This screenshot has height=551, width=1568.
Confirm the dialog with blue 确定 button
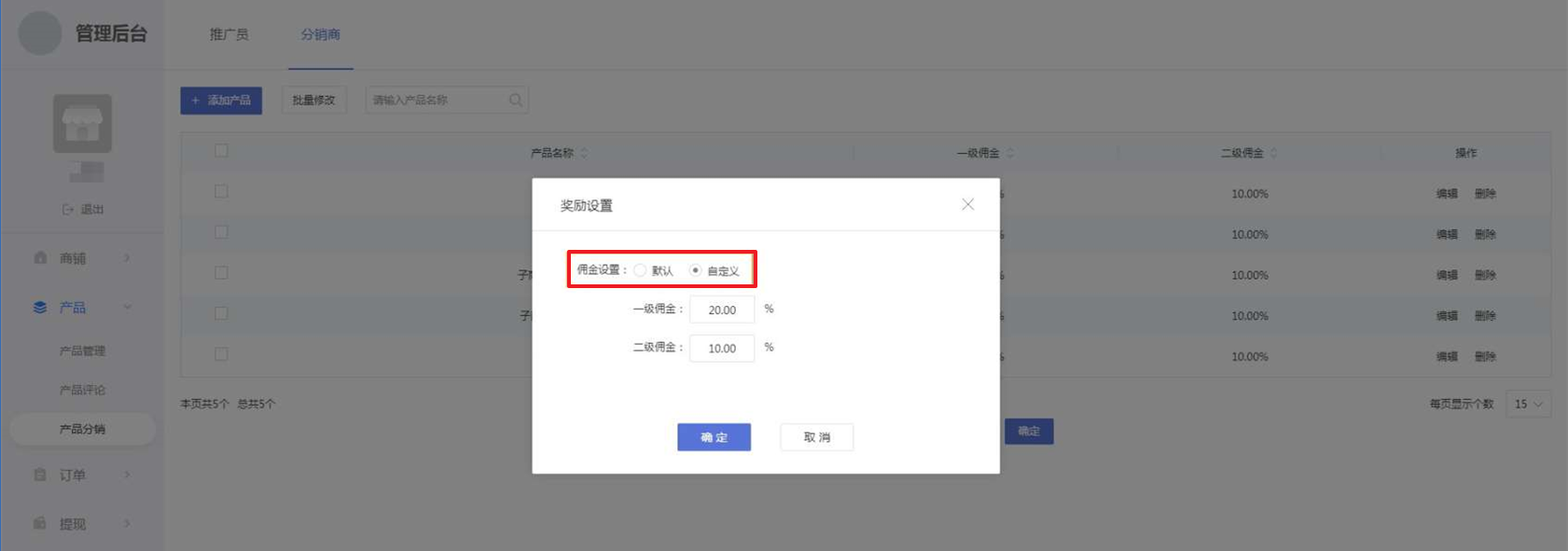(714, 437)
